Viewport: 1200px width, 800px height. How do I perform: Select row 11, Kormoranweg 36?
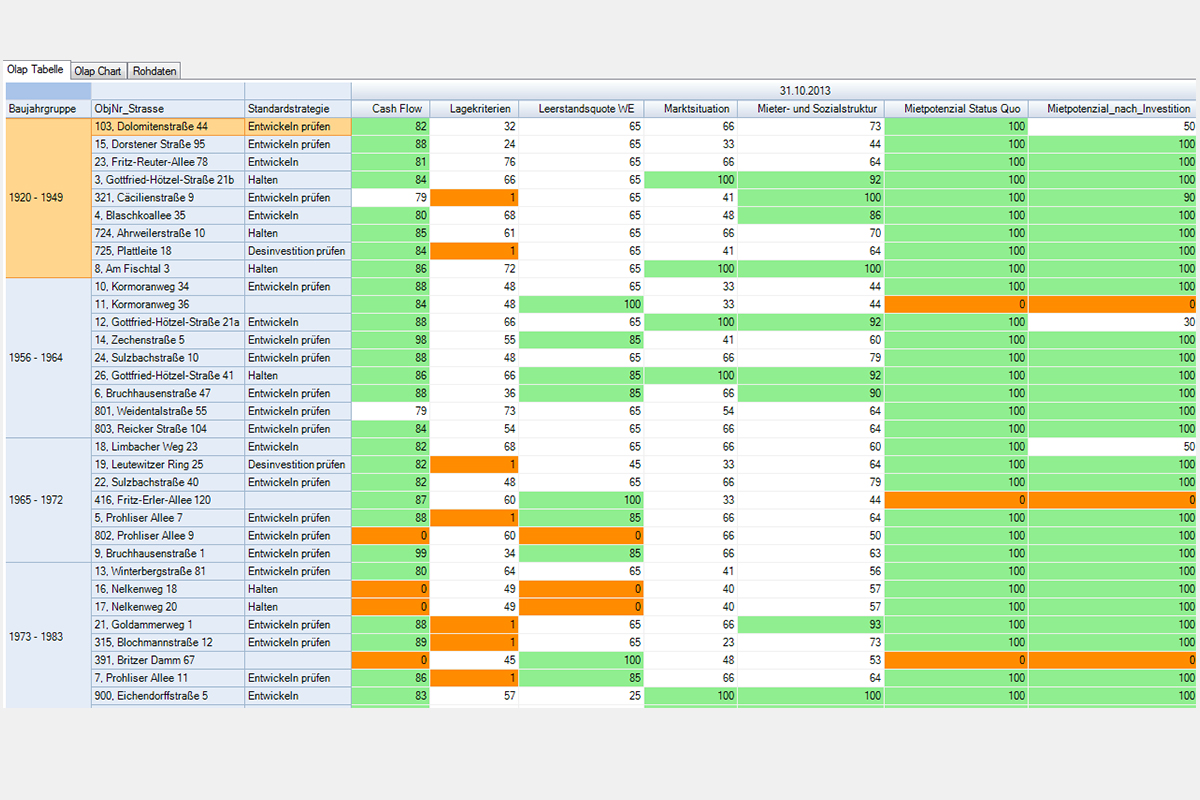pyautogui.click(x=168, y=304)
